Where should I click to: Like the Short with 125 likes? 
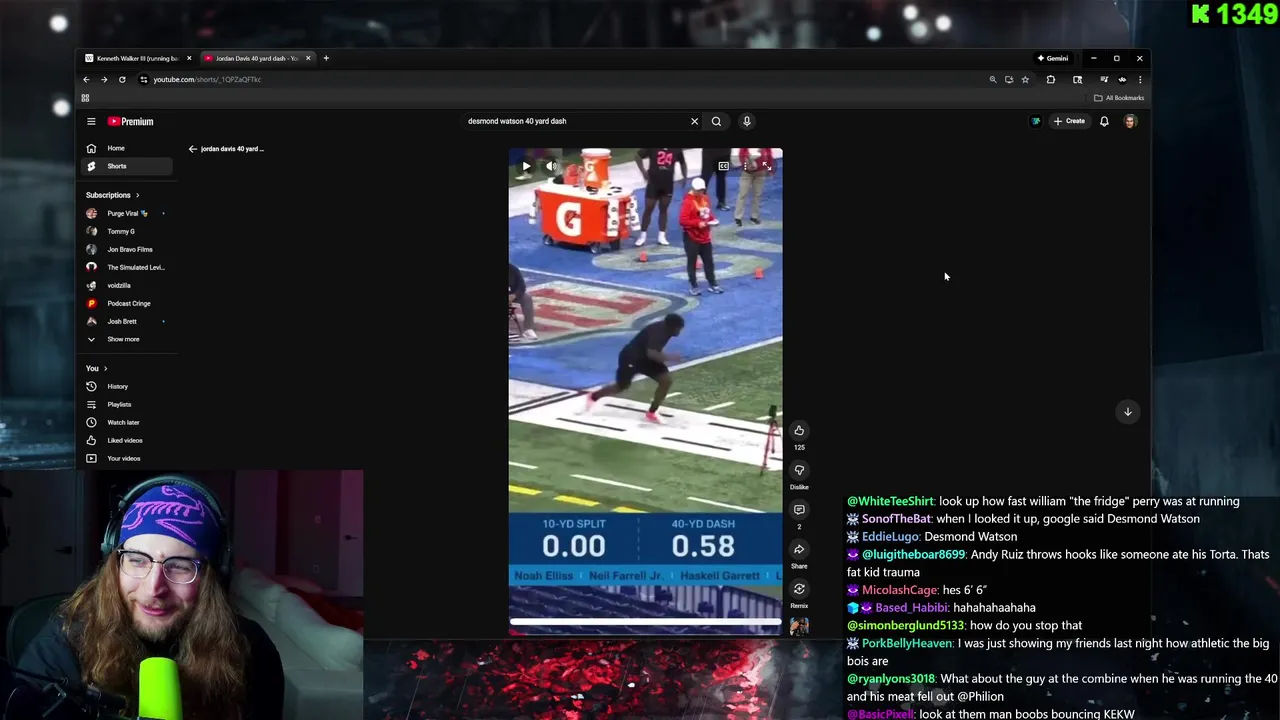(799, 430)
